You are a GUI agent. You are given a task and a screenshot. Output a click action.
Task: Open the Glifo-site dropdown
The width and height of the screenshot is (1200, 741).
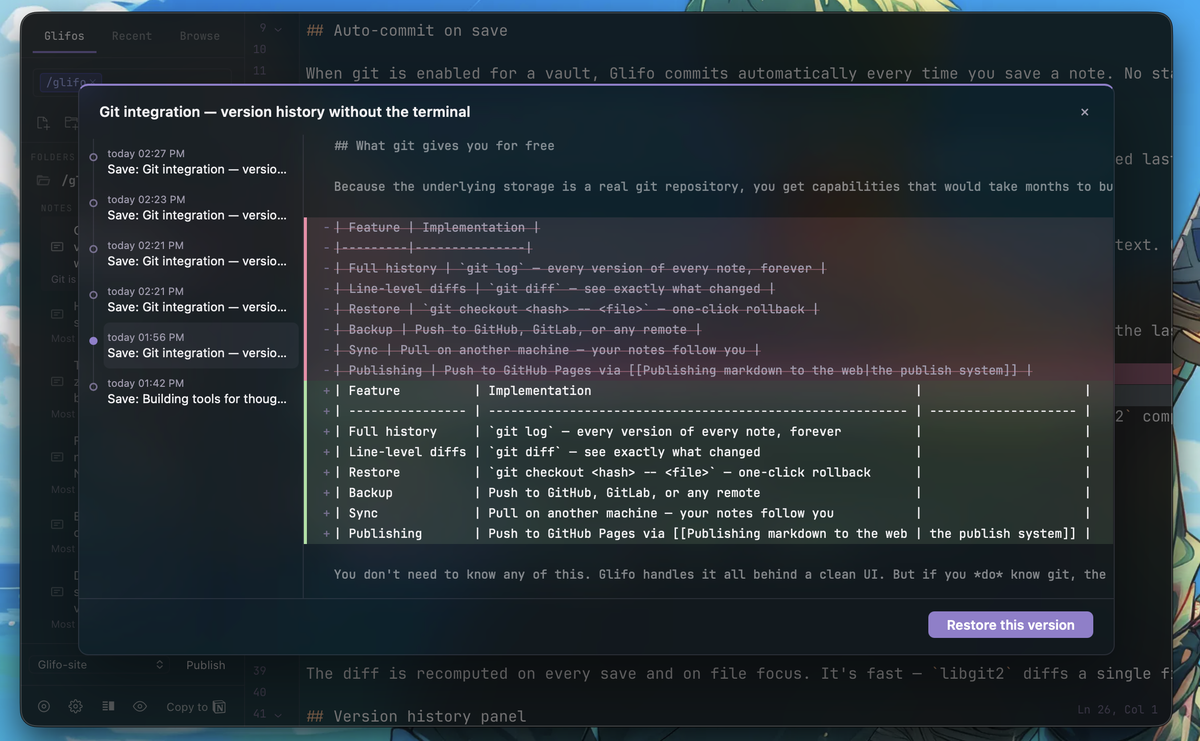click(x=100, y=665)
